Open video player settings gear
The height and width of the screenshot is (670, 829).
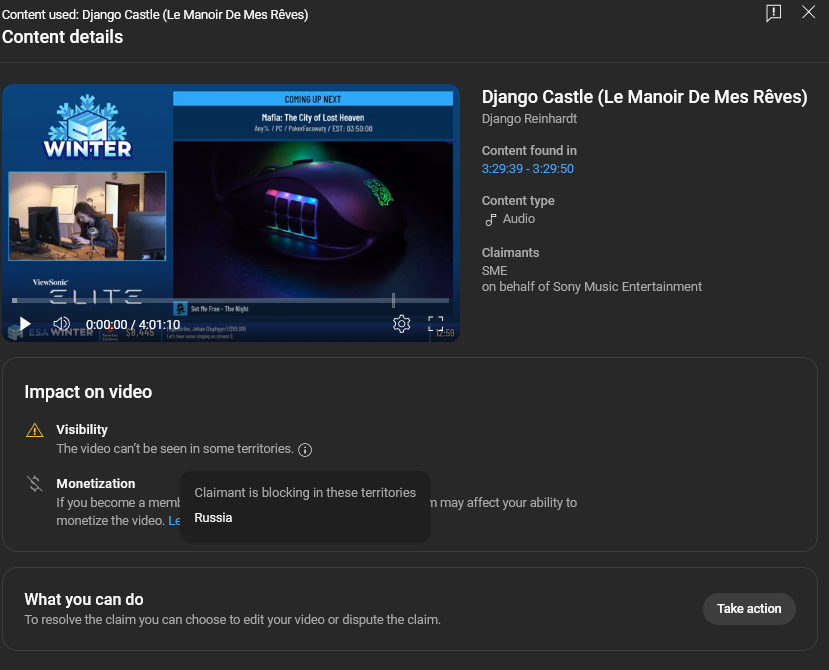pos(401,324)
